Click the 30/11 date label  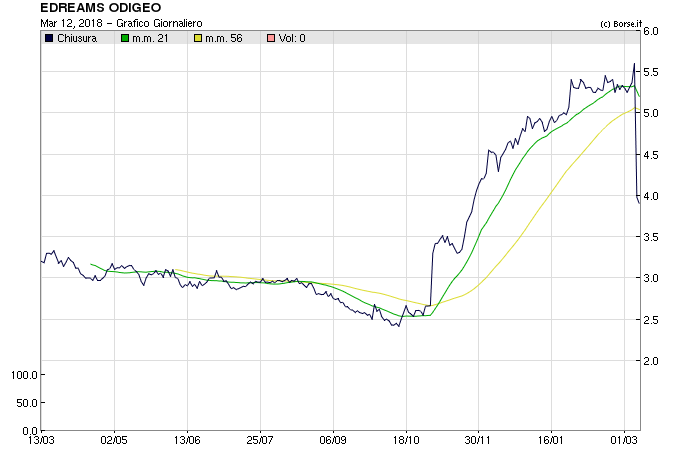pyautogui.click(x=477, y=440)
